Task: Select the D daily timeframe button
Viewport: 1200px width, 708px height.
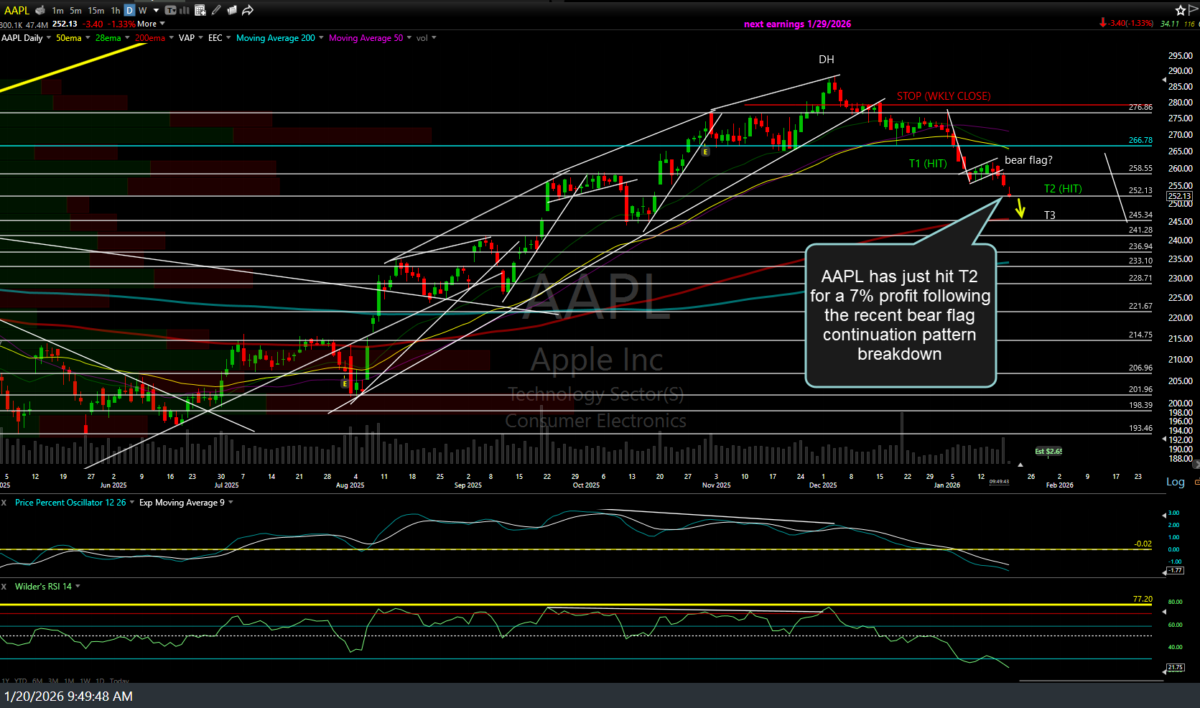Action: (x=129, y=10)
